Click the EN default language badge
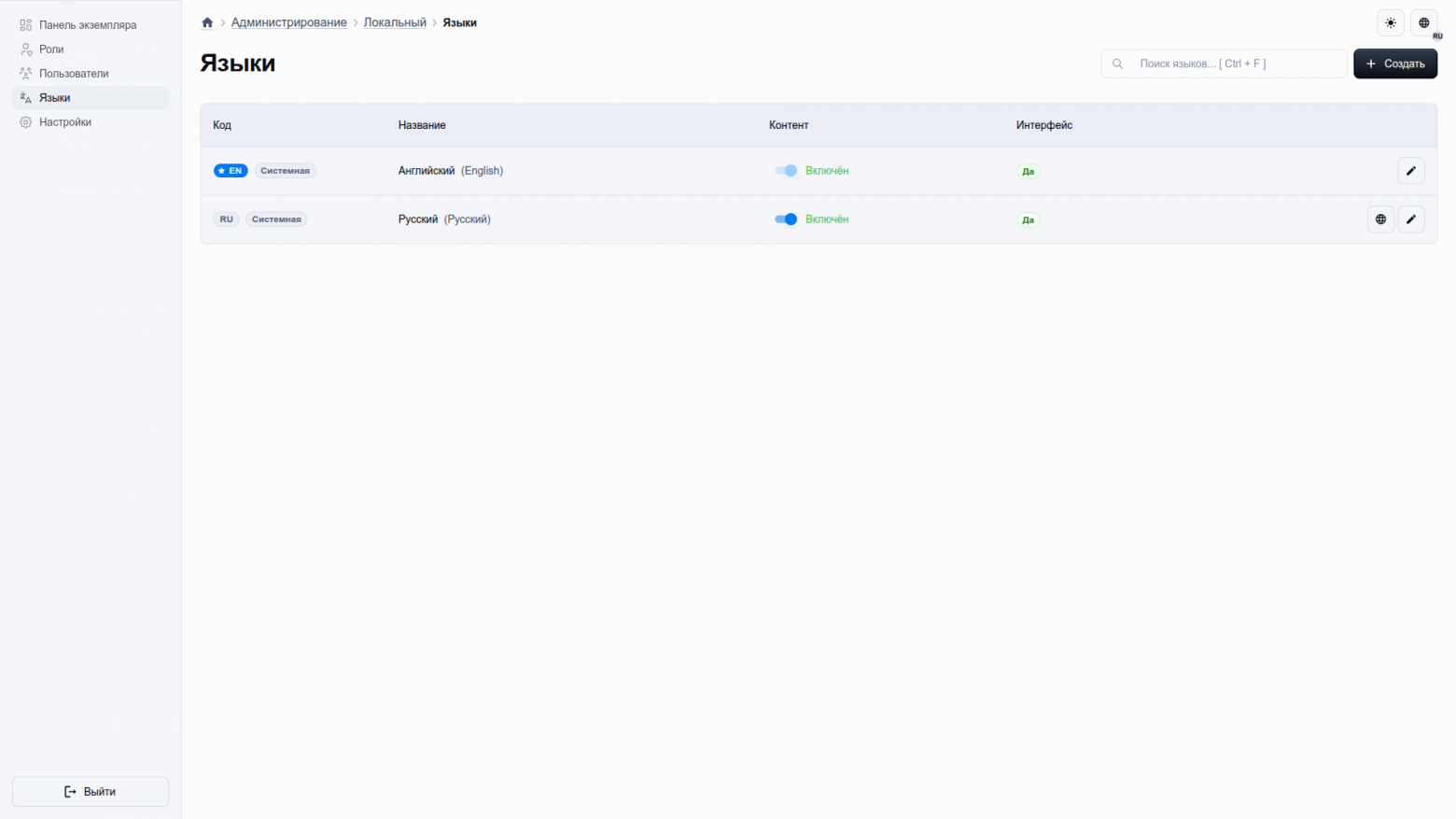The height and width of the screenshot is (819, 1456). [x=231, y=171]
